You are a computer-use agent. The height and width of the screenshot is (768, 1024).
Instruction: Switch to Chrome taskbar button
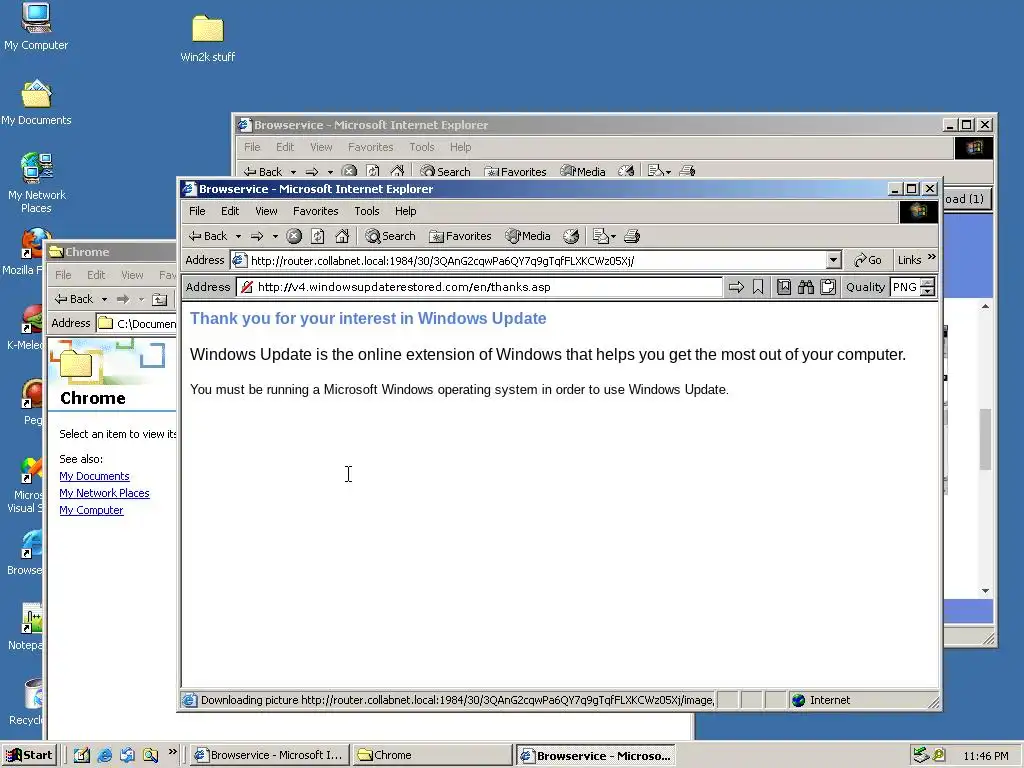click(x=433, y=755)
